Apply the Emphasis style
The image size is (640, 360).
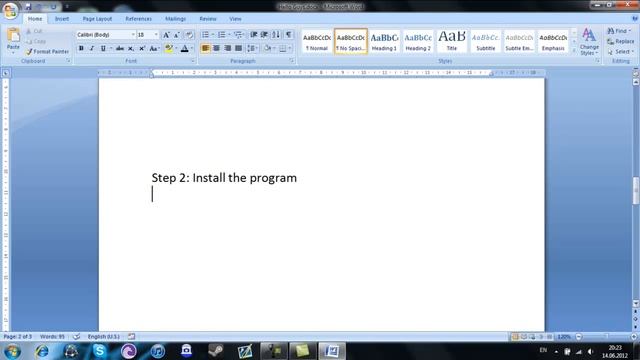(553, 41)
